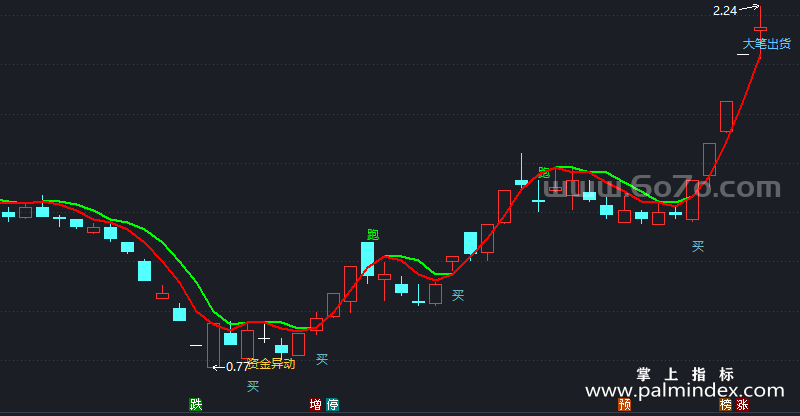
Task: Click the 榜 marker icon
Action: click(x=726, y=404)
